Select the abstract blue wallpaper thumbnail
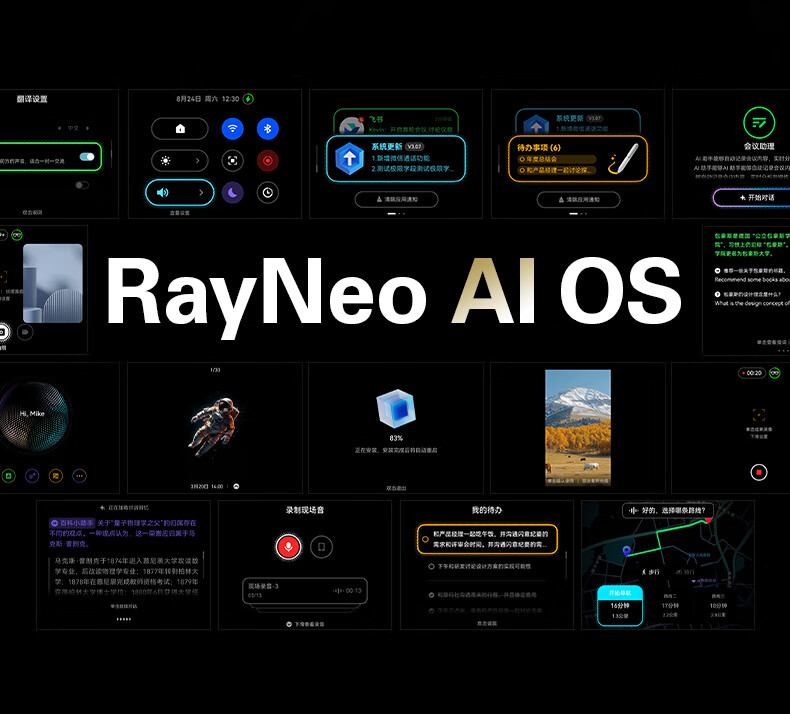The height and width of the screenshot is (714, 790). tap(53, 283)
